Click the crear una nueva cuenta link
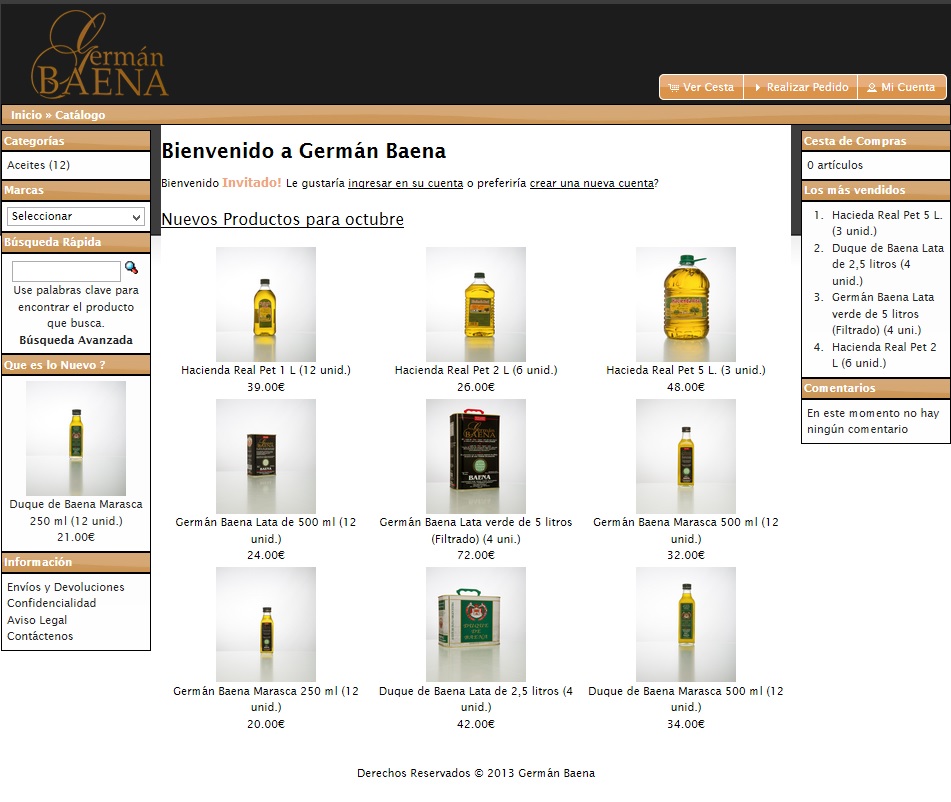 pyautogui.click(x=592, y=183)
